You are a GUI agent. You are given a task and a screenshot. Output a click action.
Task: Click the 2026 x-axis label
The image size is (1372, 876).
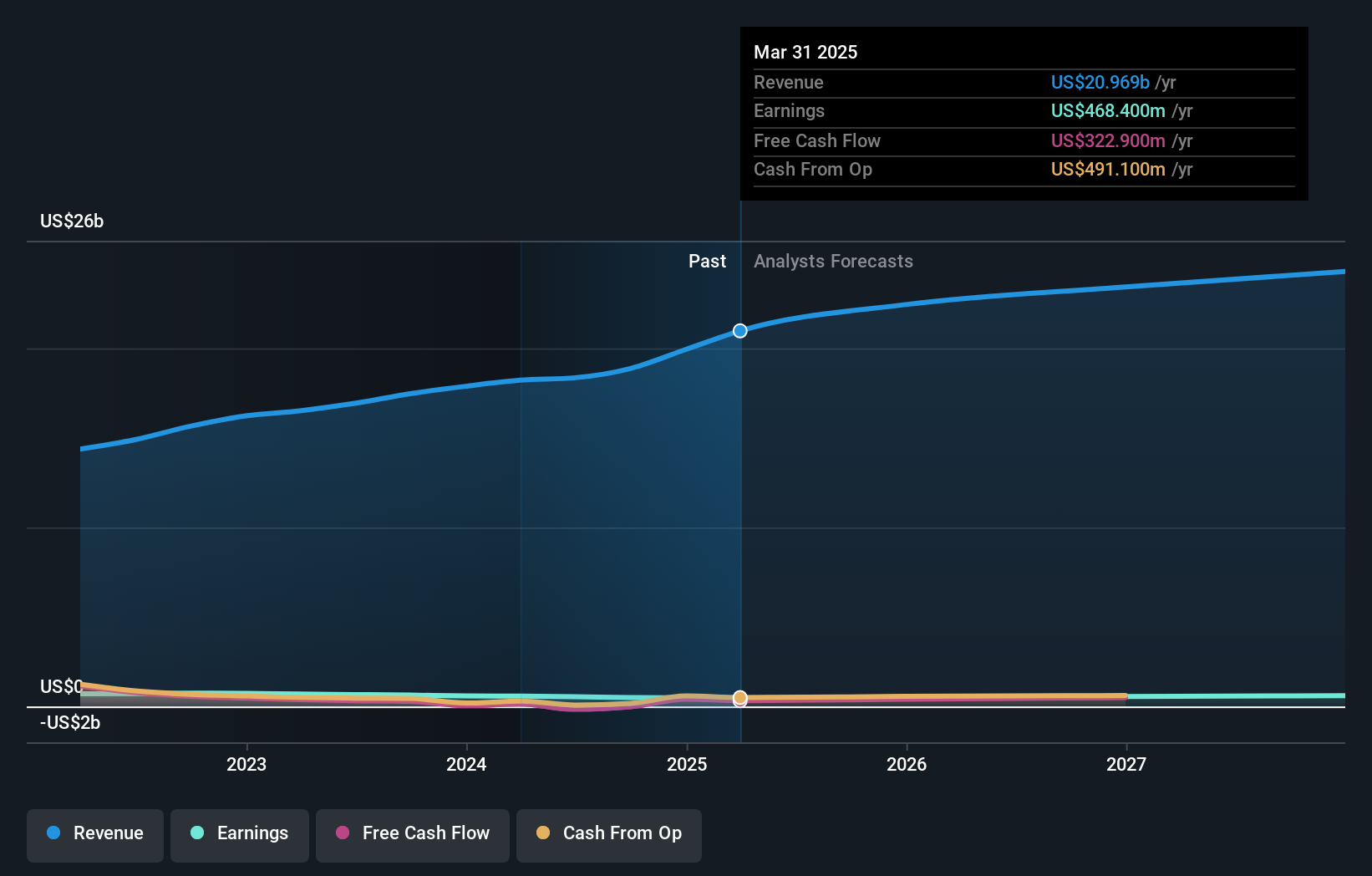[x=907, y=764]
